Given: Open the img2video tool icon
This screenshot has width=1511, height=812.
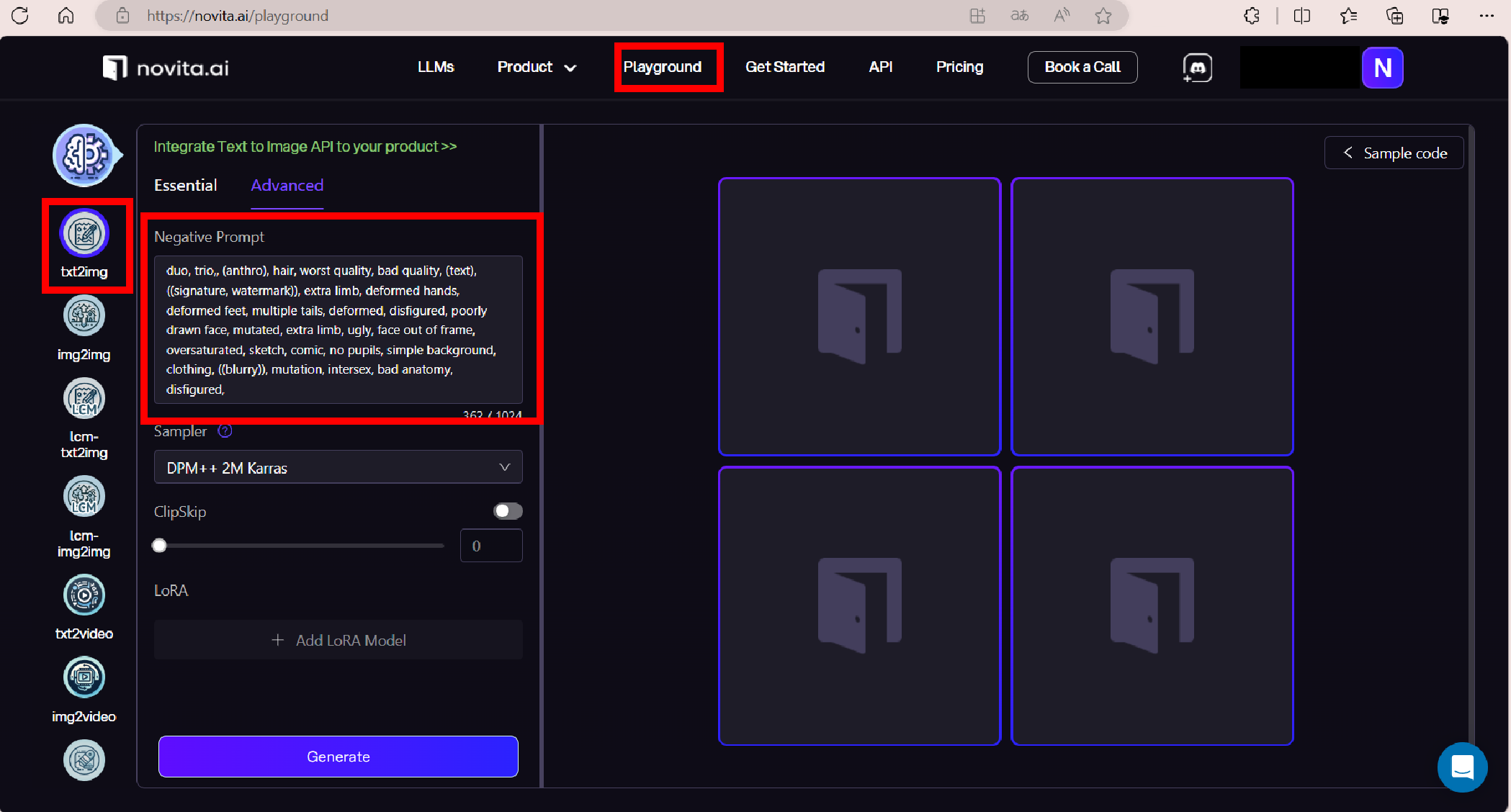Looking at the screenshot, I should 84,677.
